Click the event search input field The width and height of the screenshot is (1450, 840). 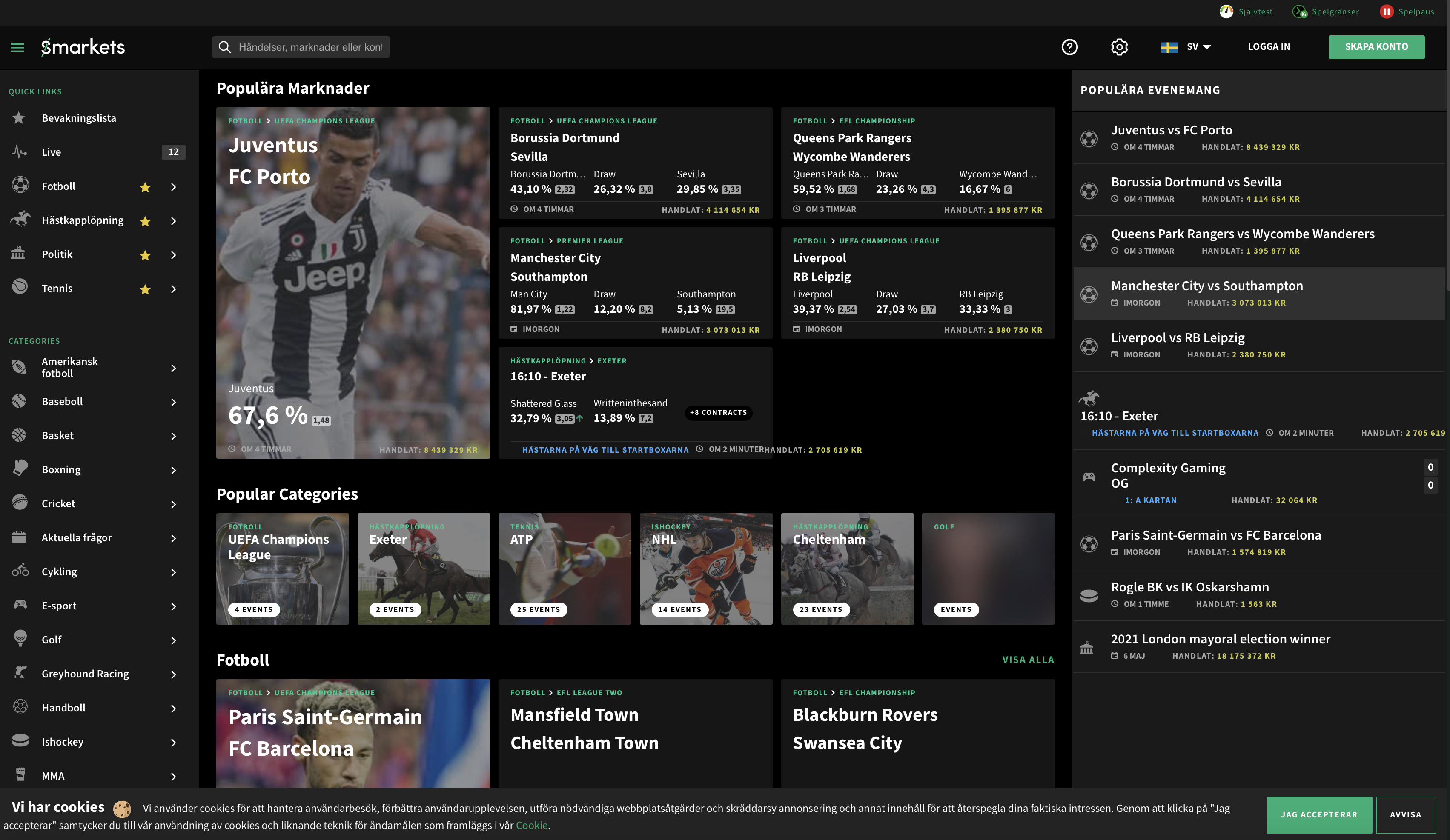(309, 47)
